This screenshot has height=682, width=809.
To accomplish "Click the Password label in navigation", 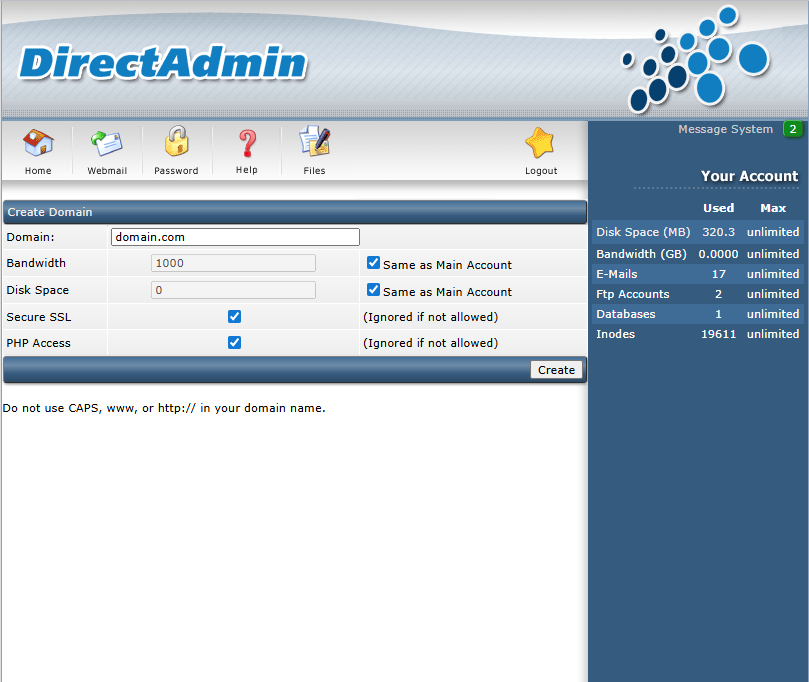I will [x=176, y=171].
